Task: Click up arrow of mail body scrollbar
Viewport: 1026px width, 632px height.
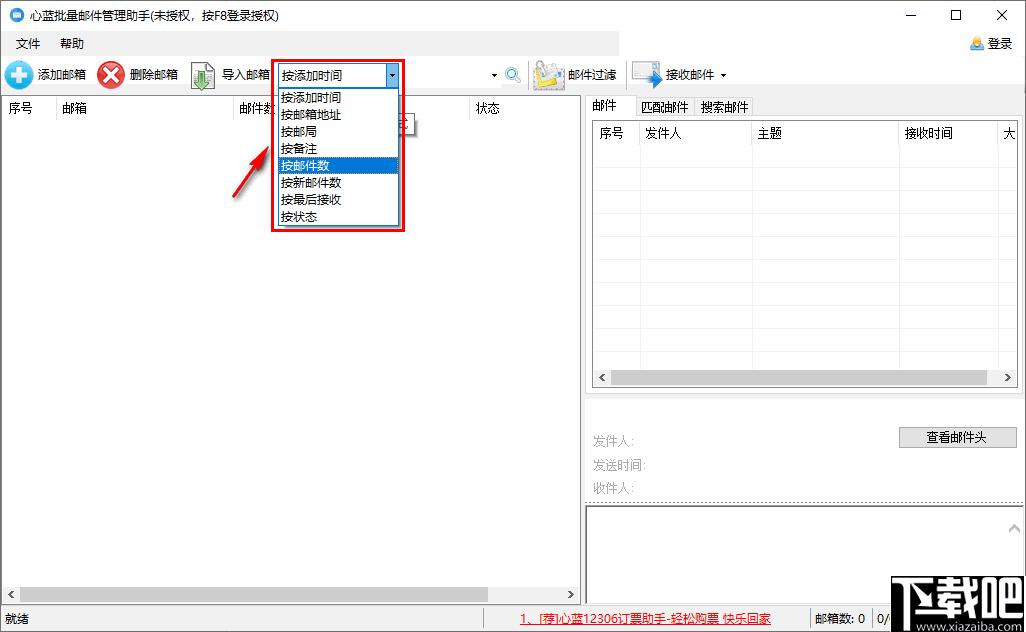Action: click(x=1014, y=529)
